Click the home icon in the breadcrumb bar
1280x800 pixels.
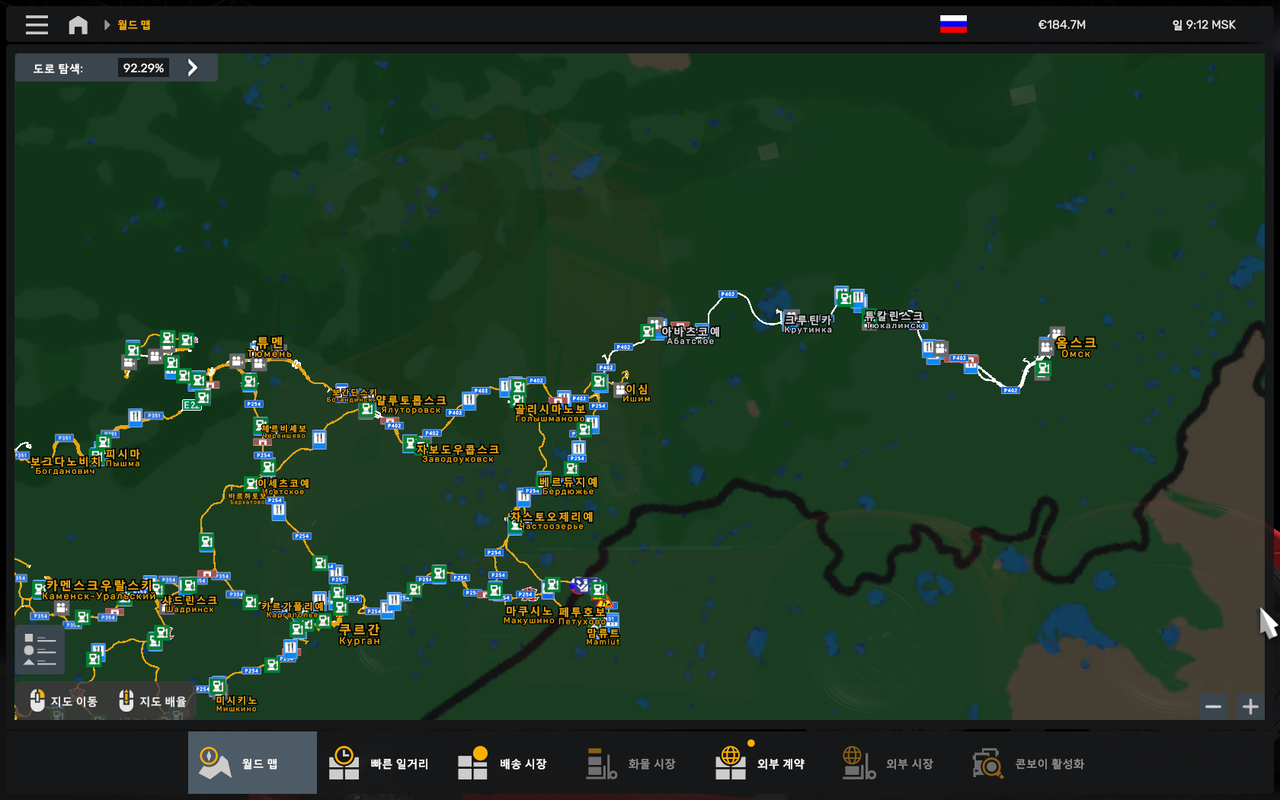click(x=78, y=25)
